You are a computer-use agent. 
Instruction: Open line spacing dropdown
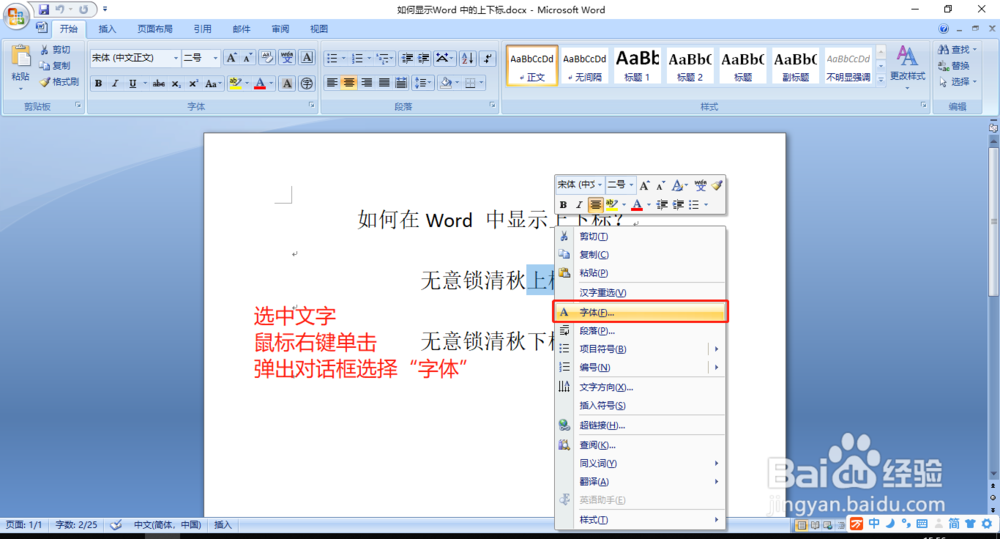click(421, 83)
